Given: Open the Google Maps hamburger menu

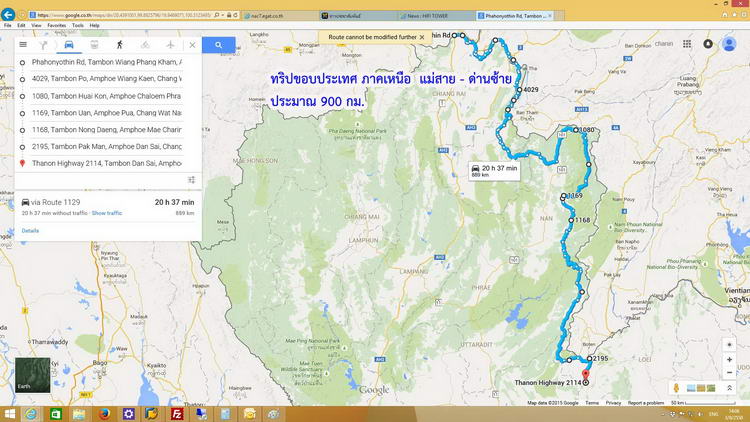Looking at the screenshot, I should click(23, 44).
